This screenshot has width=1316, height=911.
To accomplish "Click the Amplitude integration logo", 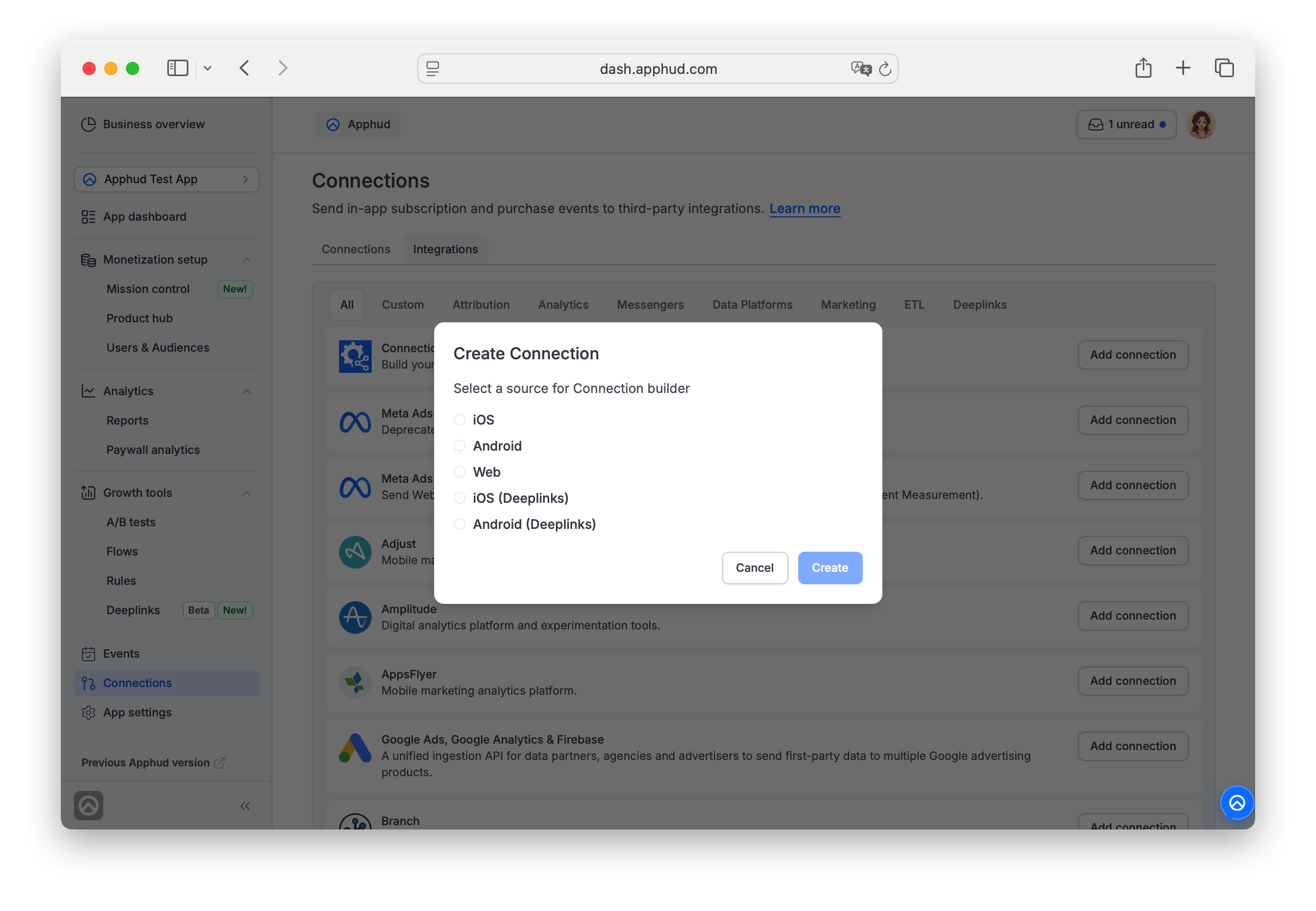I will (x=355, y=617).
